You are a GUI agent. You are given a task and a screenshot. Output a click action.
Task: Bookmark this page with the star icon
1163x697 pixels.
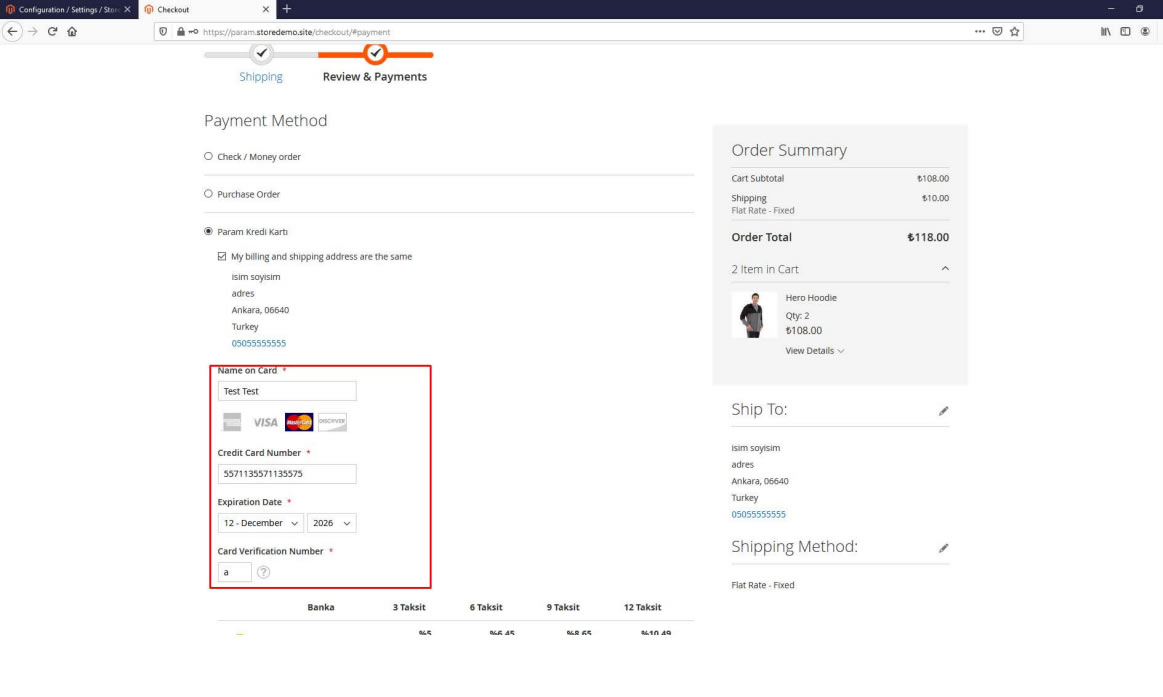(x=1015, y=32)
